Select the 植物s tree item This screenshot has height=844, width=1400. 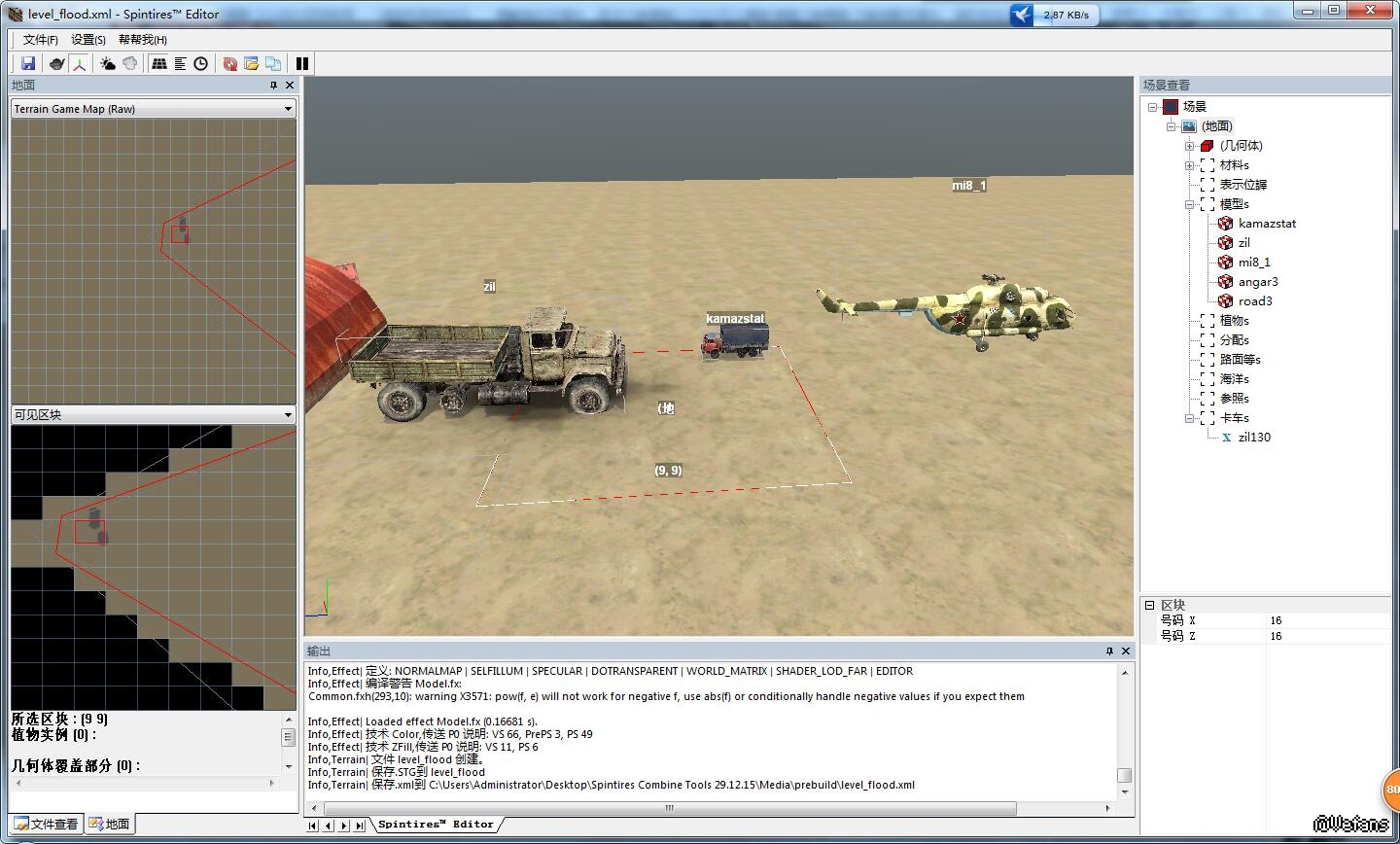pos(1235,321)
